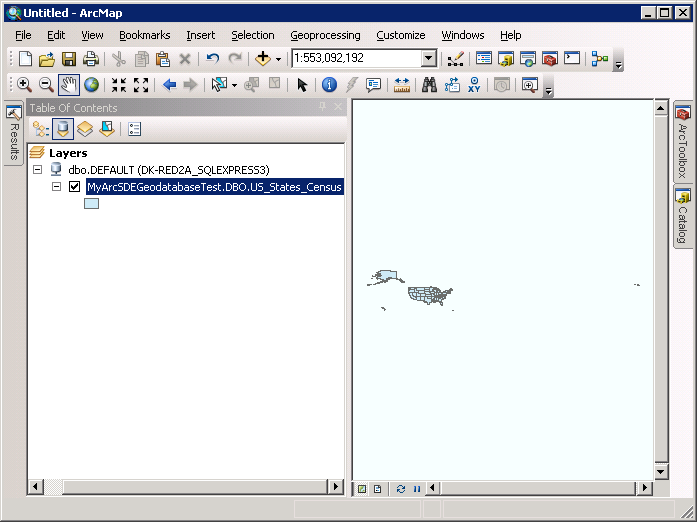Open the map scale dropdown
Viewport: 697px width, 522px height.
pyautogui.click(x=429, y=58)
